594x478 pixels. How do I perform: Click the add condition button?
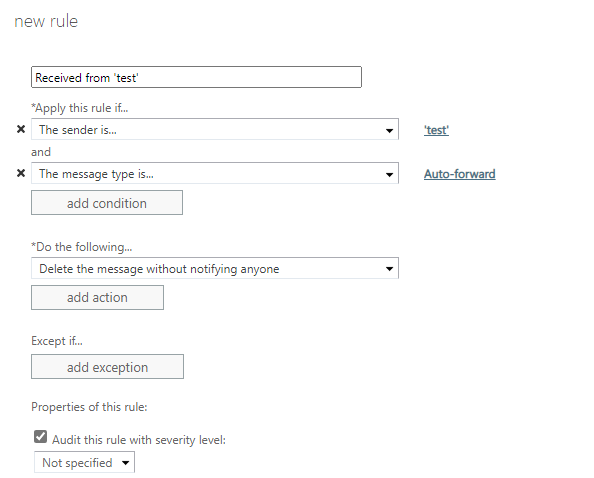[x=107, y=203]
